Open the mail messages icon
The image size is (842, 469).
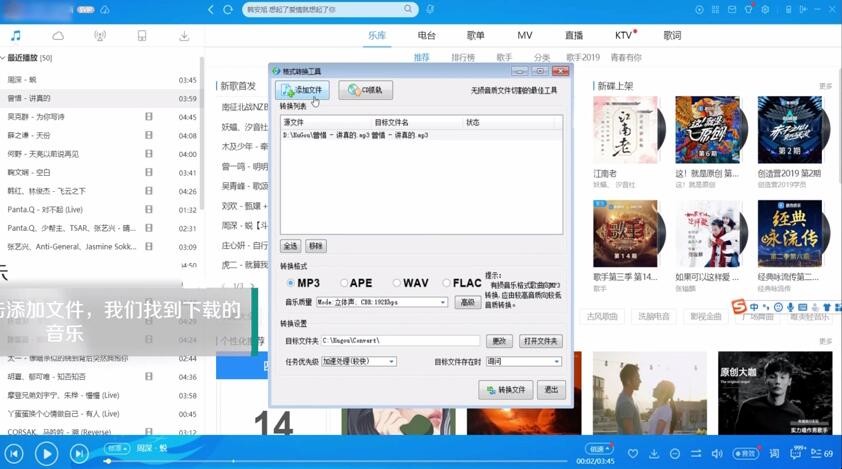click(x=732, y=10)
